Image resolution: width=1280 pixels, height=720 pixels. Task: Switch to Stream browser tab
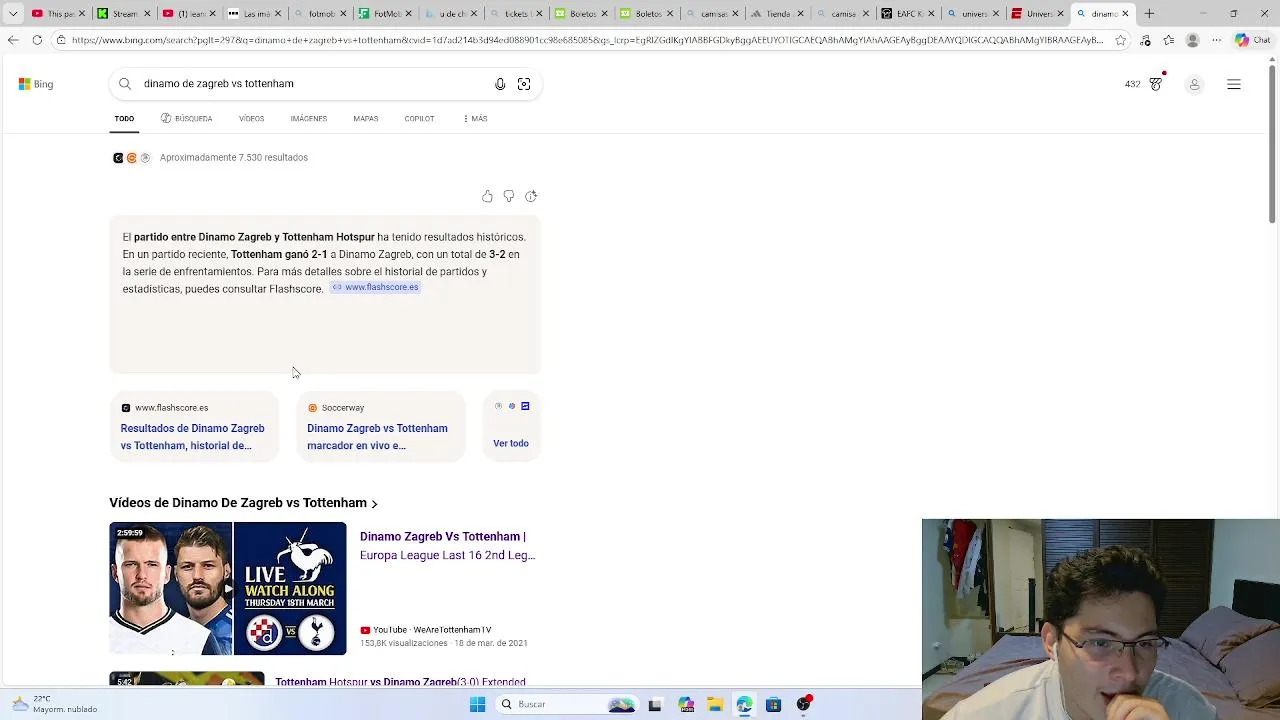122,14
